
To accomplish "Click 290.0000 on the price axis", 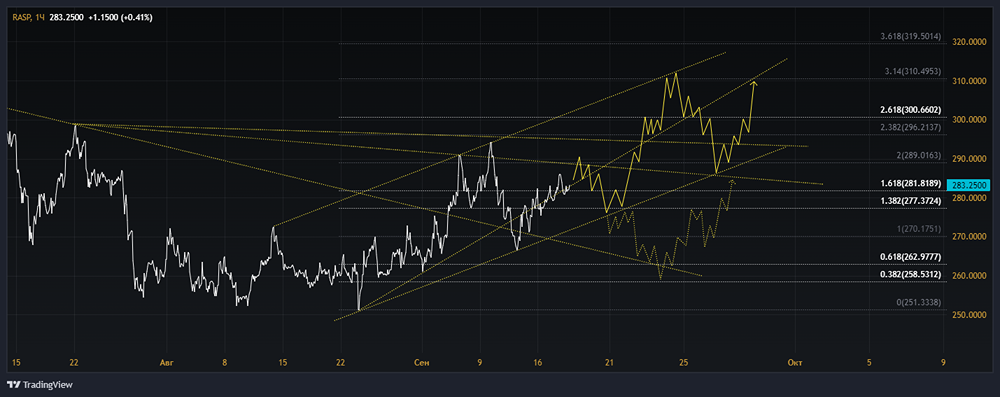I will click(968, 159).
